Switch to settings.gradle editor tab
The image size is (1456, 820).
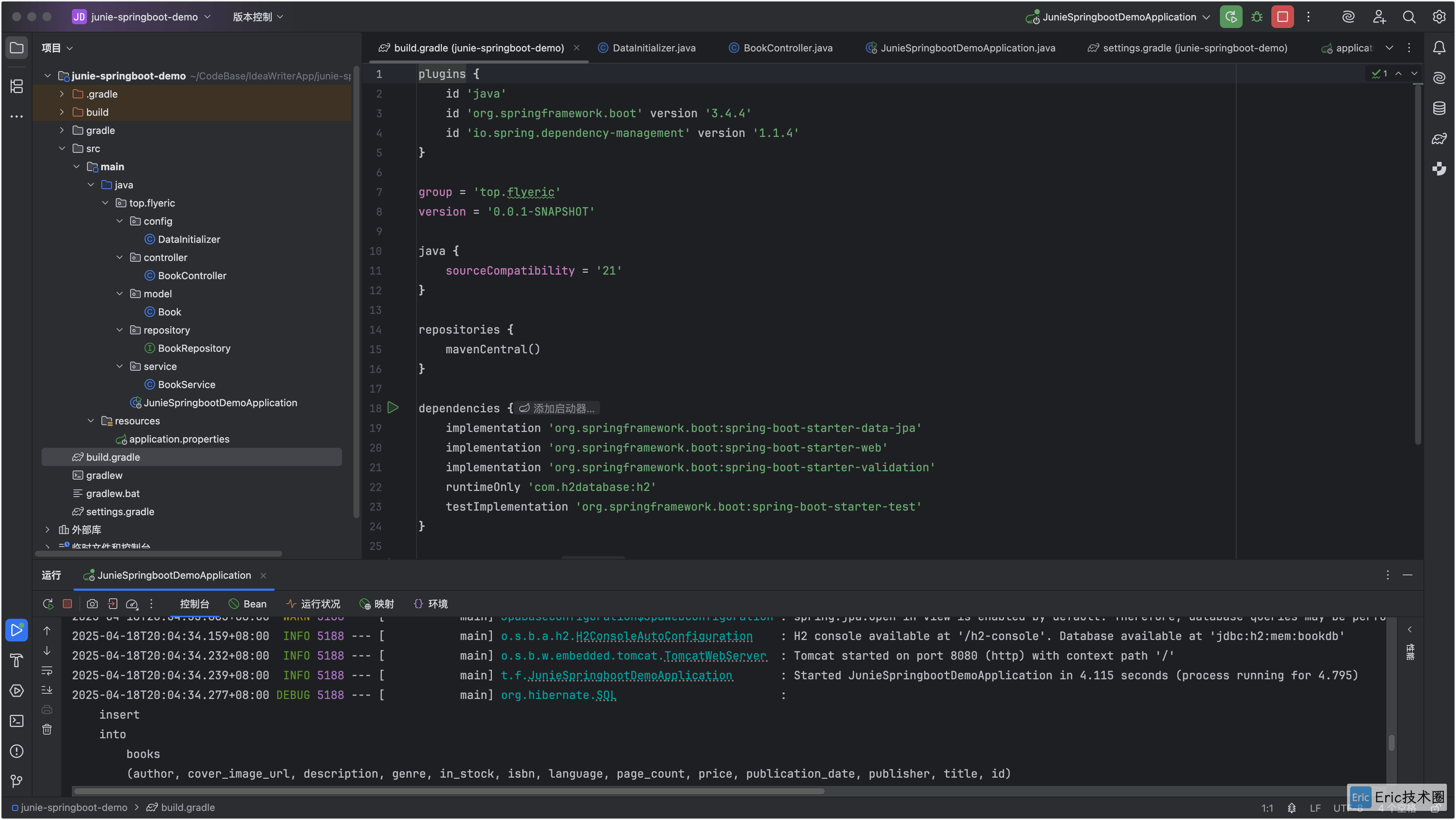point(1187,48)
